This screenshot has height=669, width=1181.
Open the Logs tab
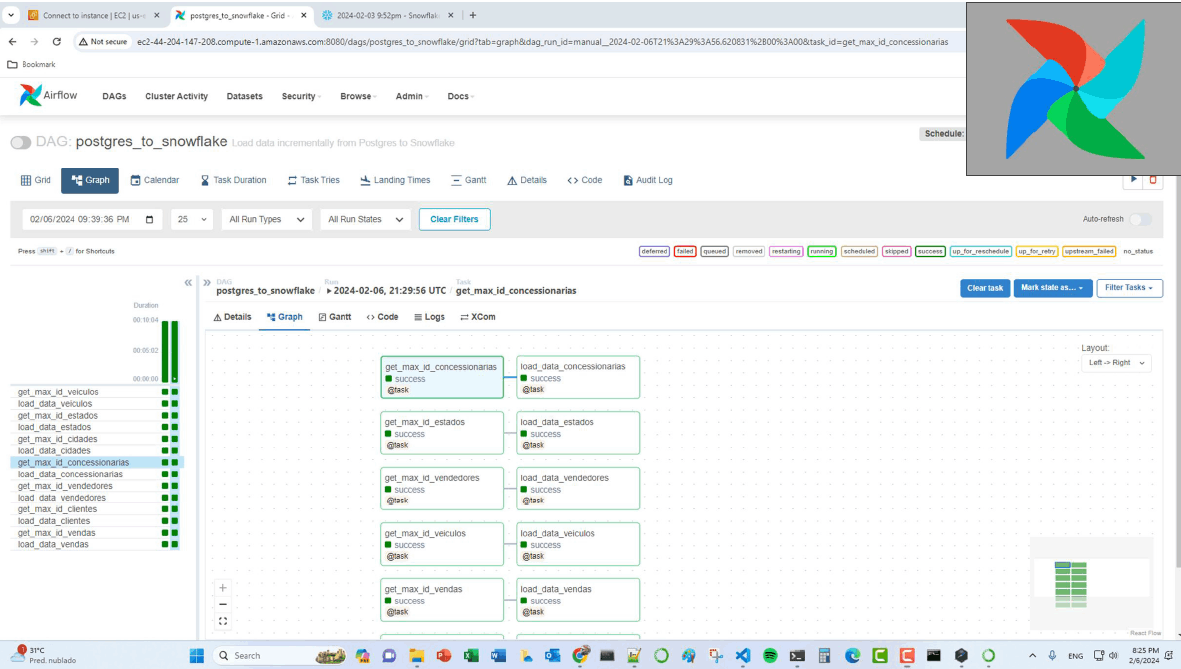pyautogui.click(x=429, y=317)
